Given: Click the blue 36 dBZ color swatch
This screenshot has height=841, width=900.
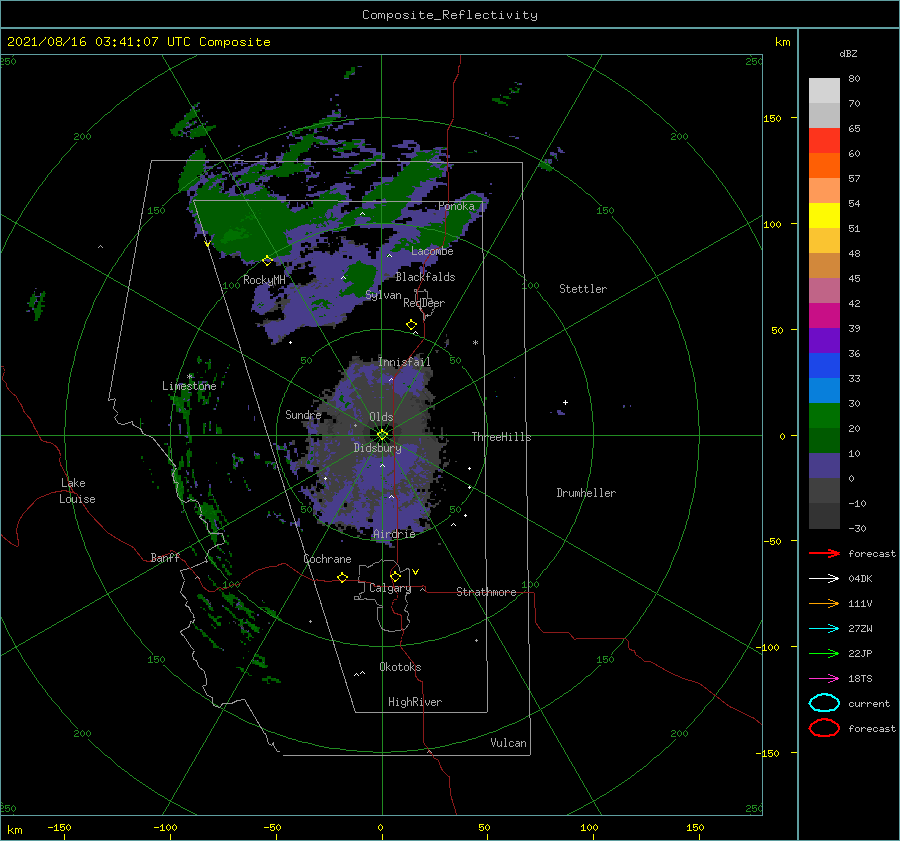Looking at the screenshot, I should tap(824, 365).
